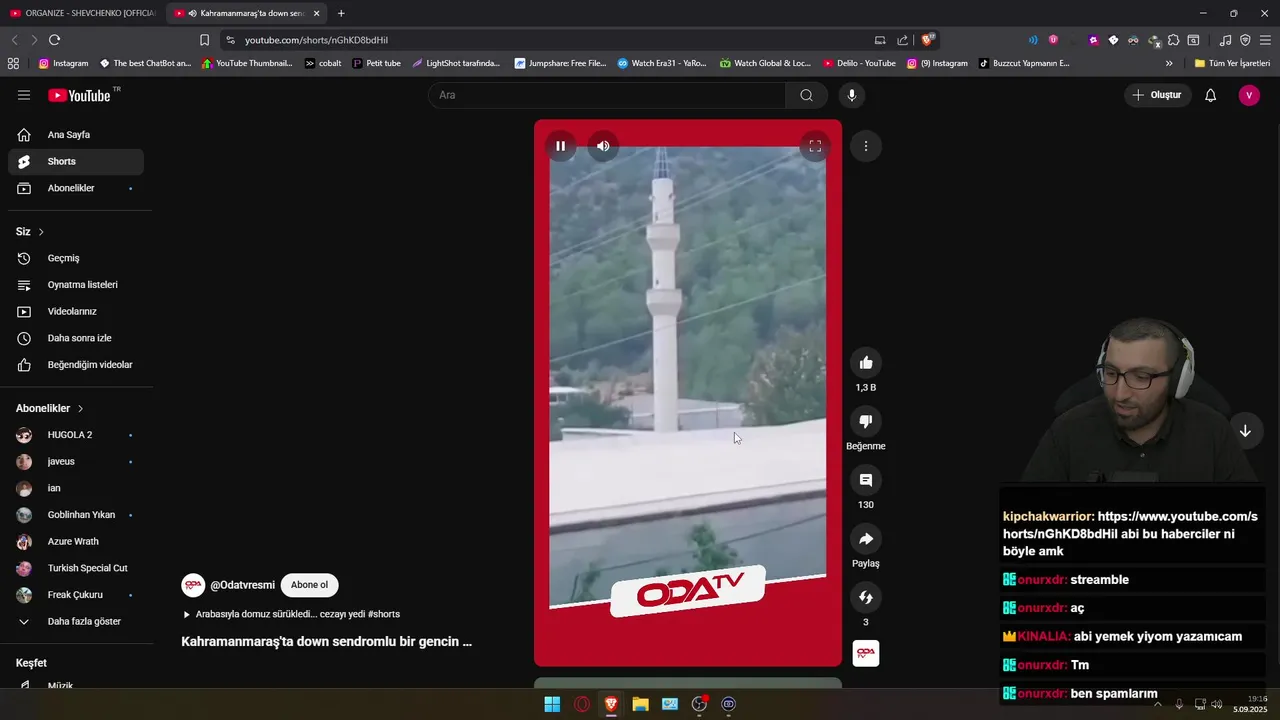Expand the Abonelikler subscriptions heading
This screenshot has height=720, width=1280.
[50, 408]
